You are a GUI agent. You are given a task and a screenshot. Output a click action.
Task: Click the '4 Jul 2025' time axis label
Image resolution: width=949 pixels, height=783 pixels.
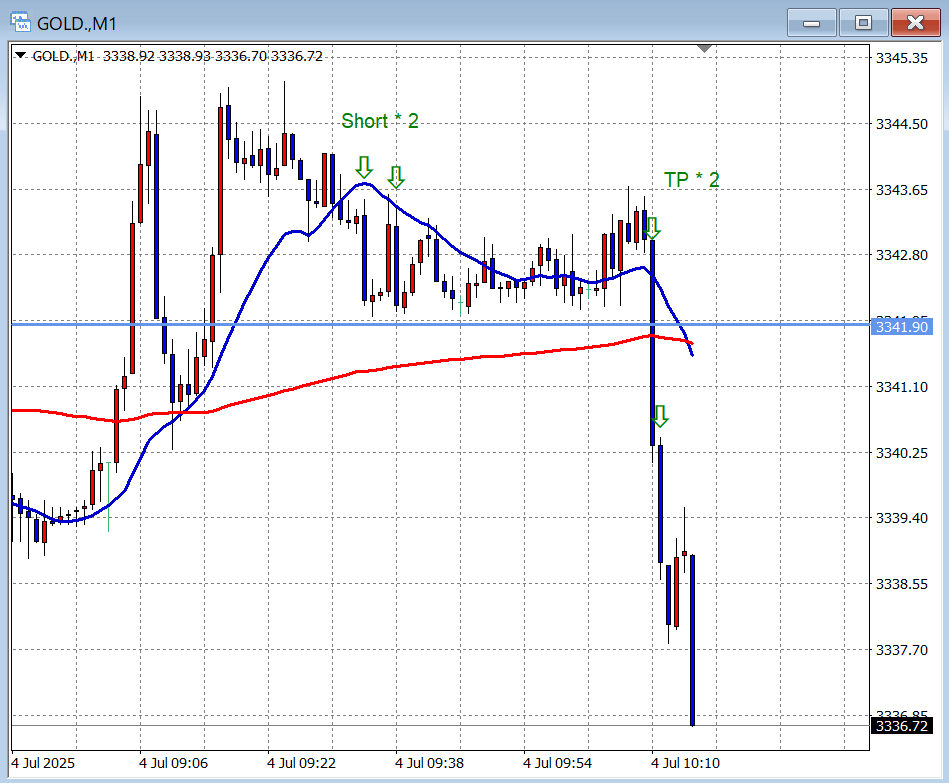click(x=44, y=763)
